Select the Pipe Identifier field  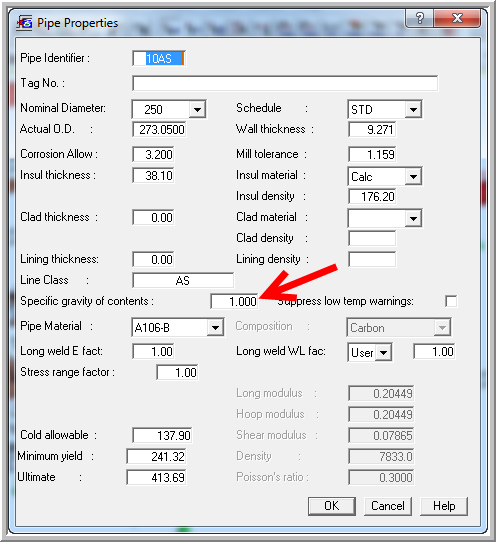[159, 58]
